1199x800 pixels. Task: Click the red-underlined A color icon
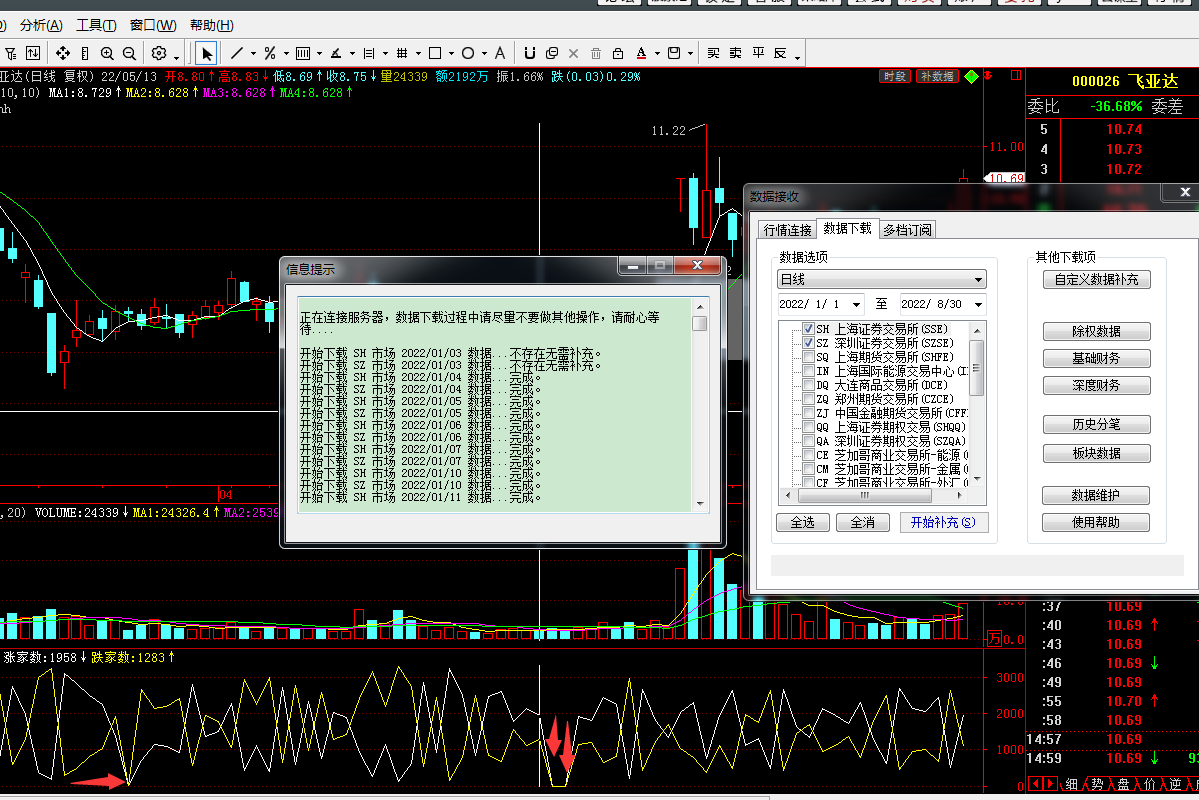641,54
